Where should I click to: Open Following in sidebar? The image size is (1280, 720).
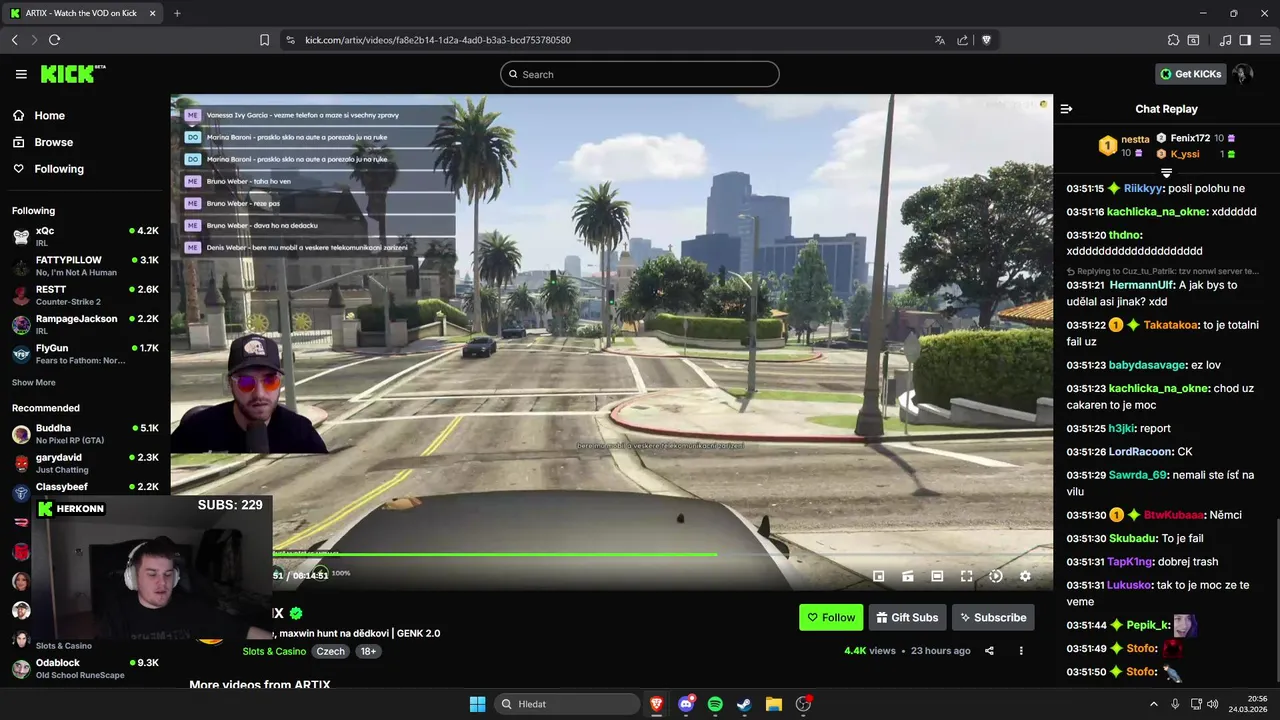point(49,169)
